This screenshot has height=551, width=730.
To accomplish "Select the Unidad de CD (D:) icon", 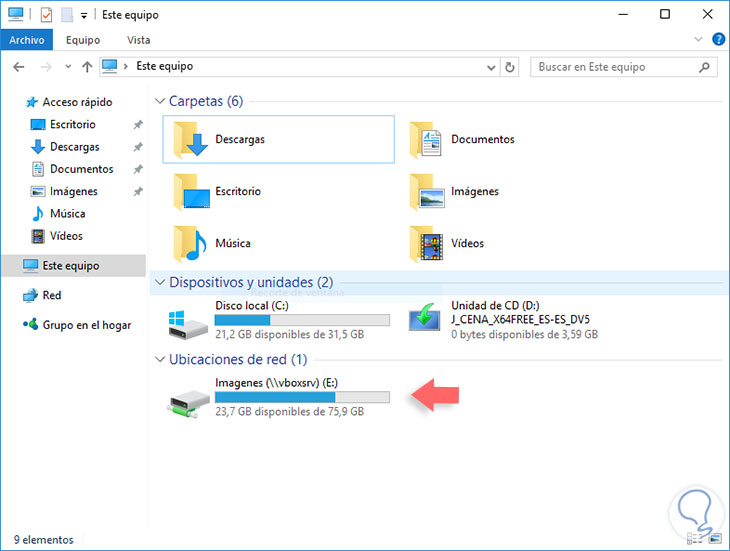I will (425, 317).
